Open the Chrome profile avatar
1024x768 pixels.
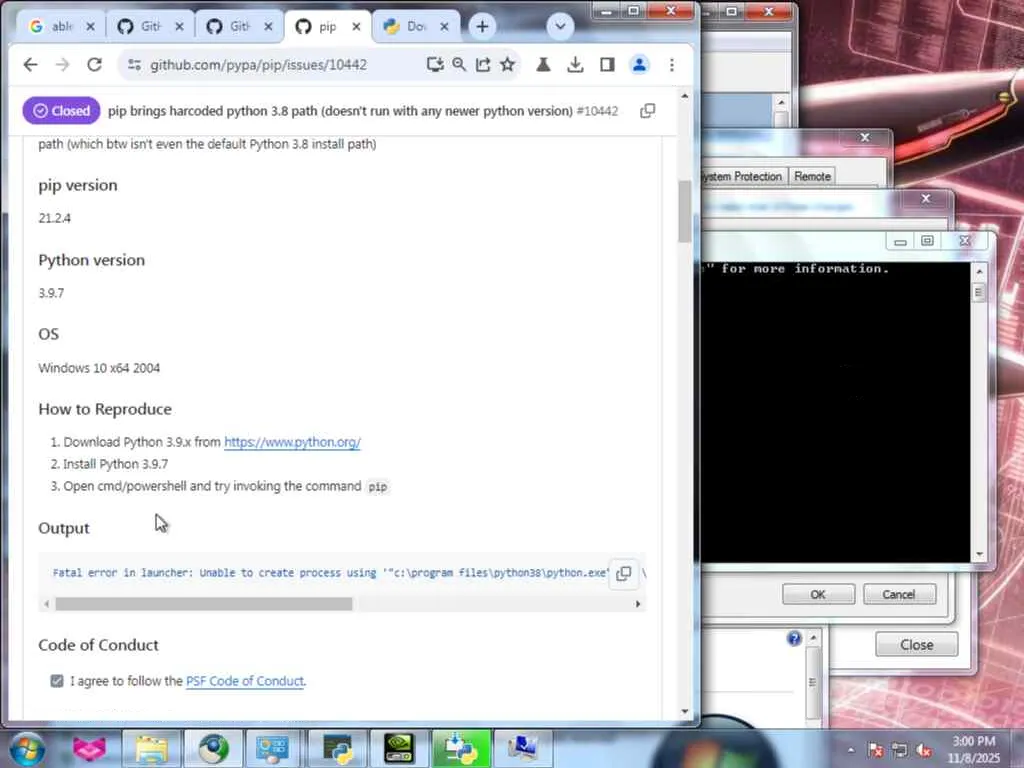(639, 64)
